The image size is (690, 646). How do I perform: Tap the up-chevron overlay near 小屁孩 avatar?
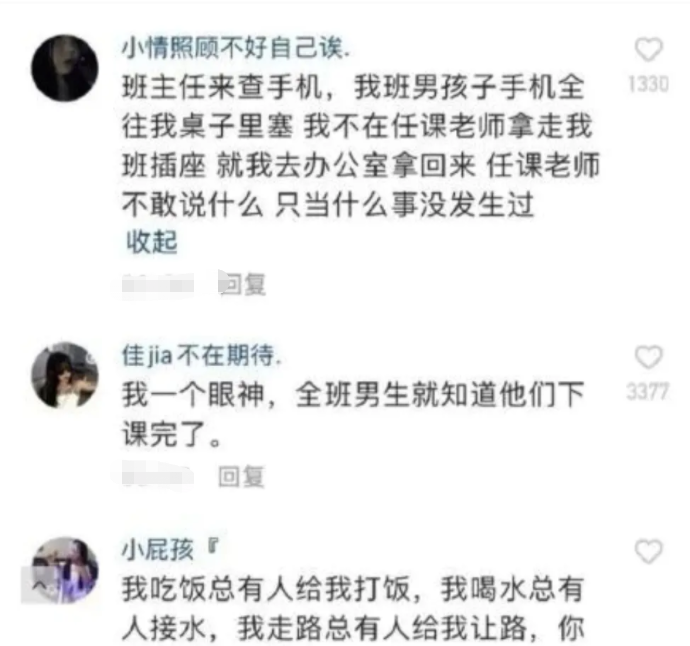[x=39, y=585]
